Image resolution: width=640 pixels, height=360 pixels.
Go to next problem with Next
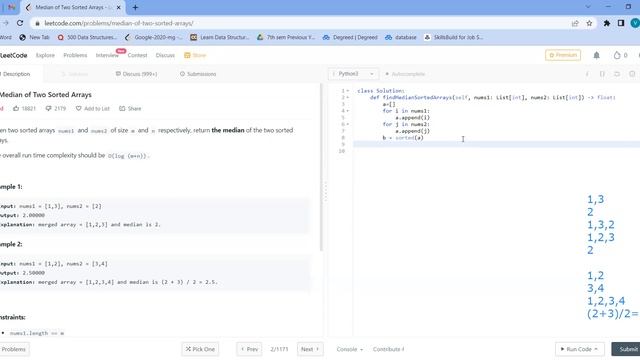coord(310,349)
